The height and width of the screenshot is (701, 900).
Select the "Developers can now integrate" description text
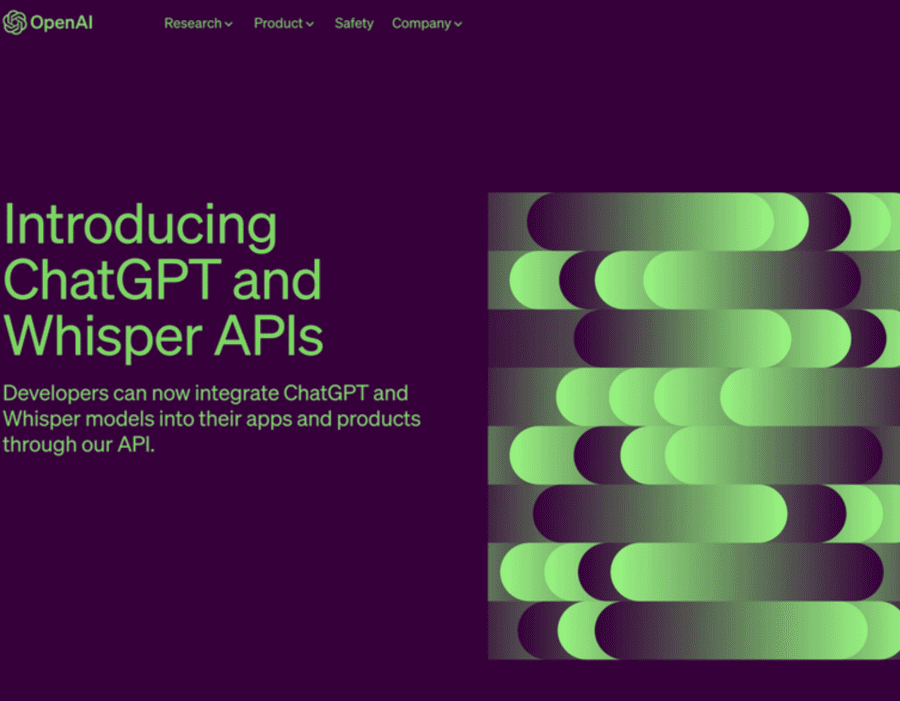212,419
